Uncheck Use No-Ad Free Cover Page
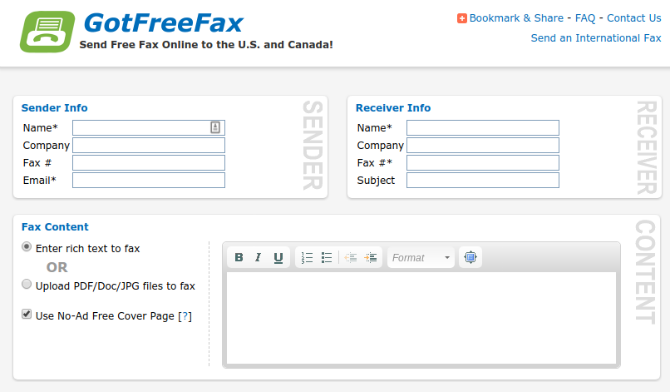This screenshot has height=392, width=670. [26, 315]
